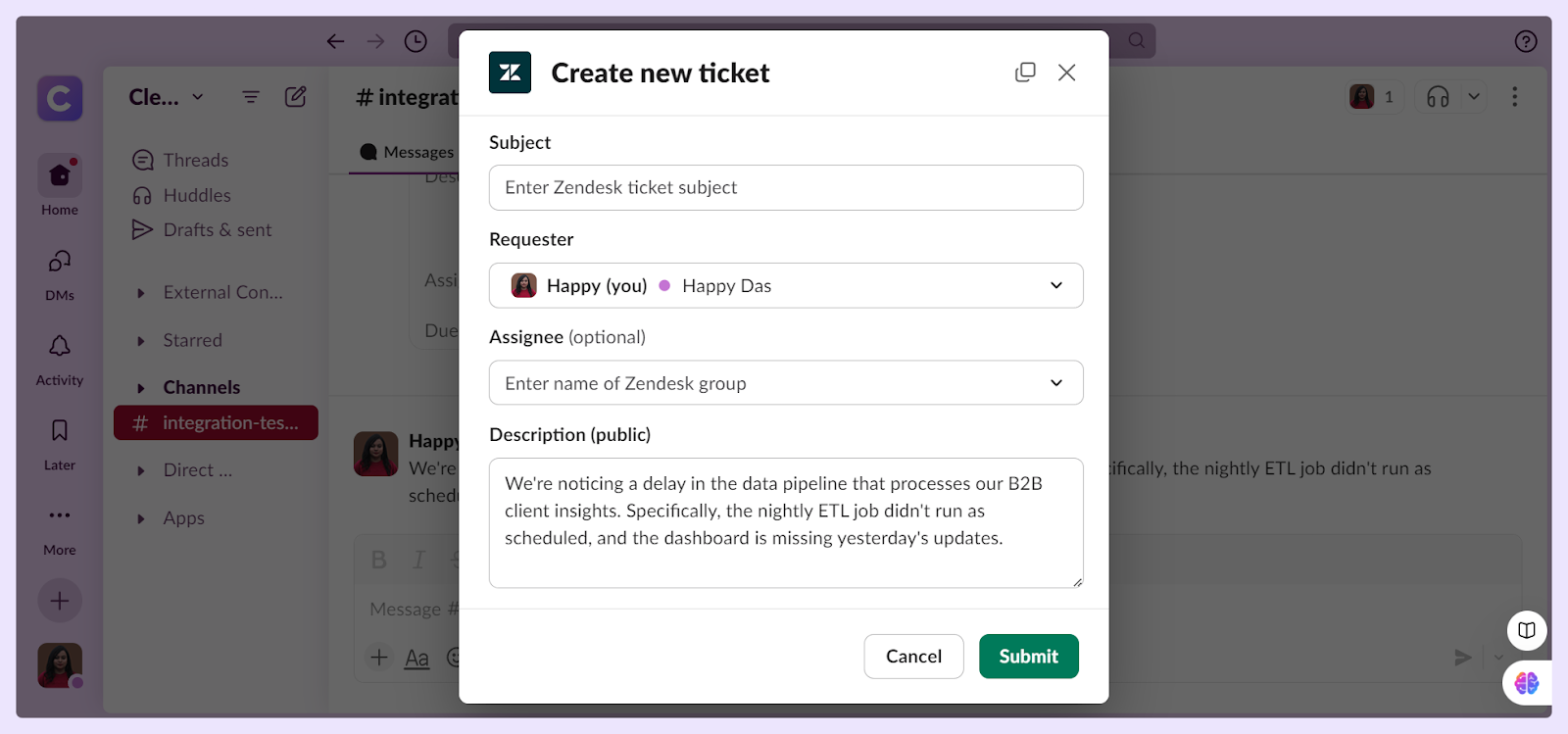Click the Zendesk logo in dialog header
Screen dimensions: 1568x734
(510, 73)
